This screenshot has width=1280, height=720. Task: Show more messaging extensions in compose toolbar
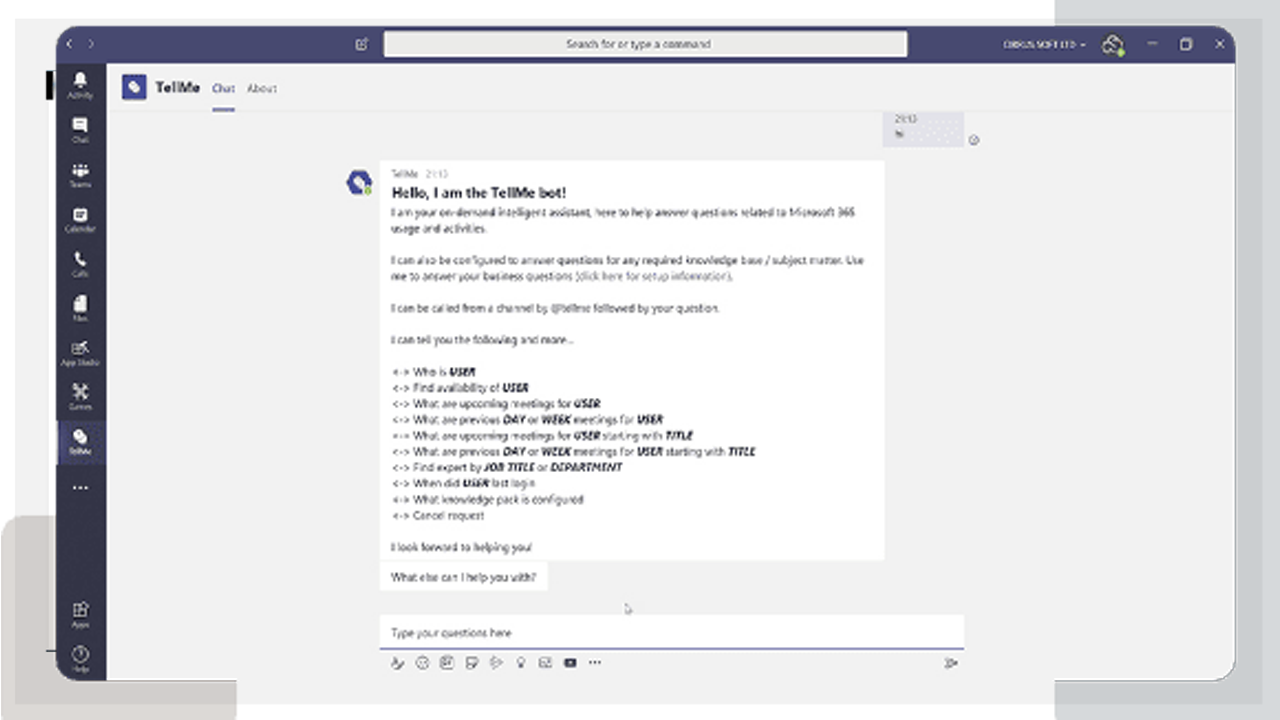(x=595, y=662)
